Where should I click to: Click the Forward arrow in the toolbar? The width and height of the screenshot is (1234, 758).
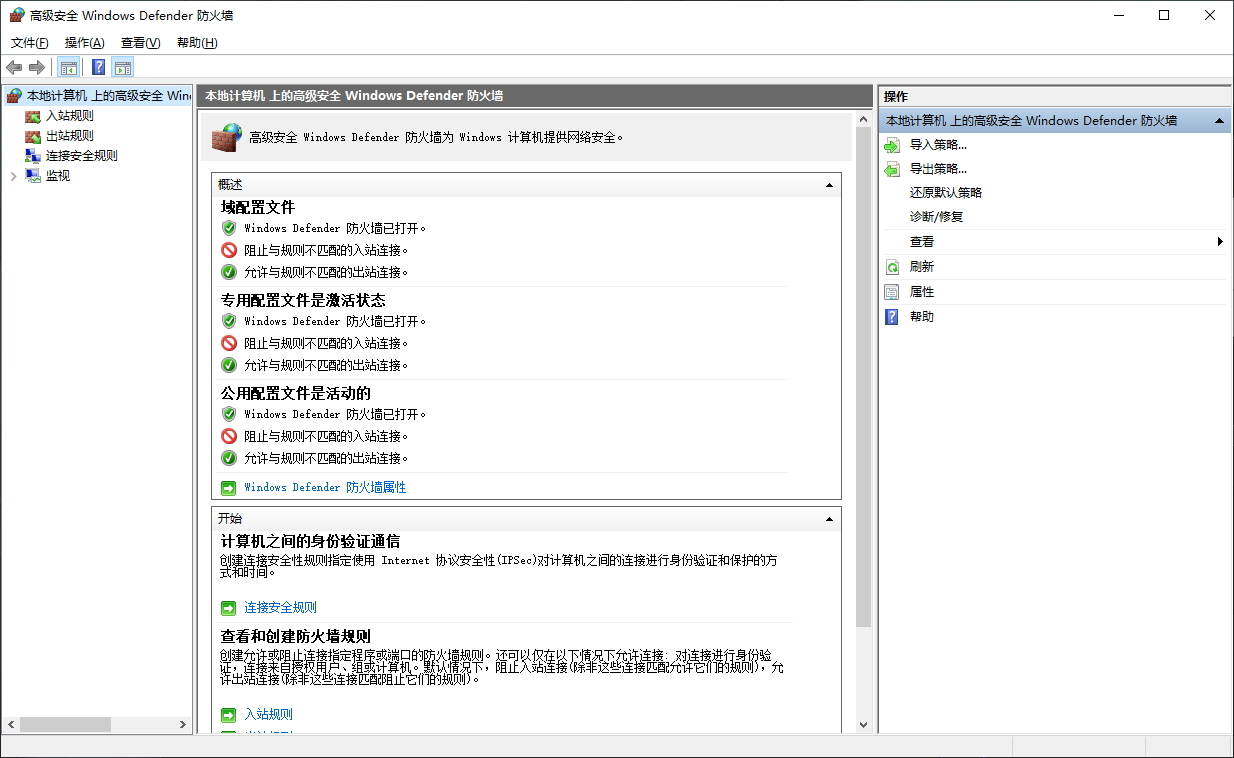point(37,67)
